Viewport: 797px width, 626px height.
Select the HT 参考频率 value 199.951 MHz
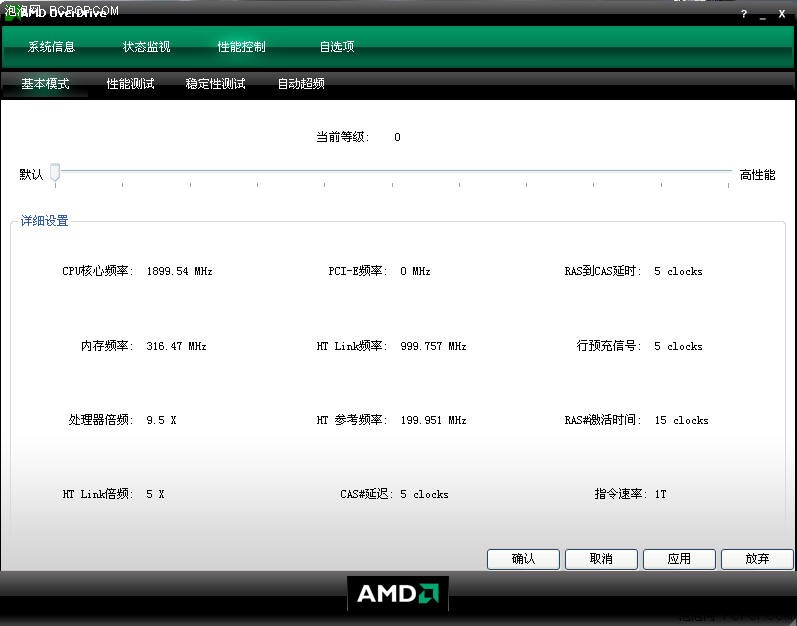coord(433,420)
